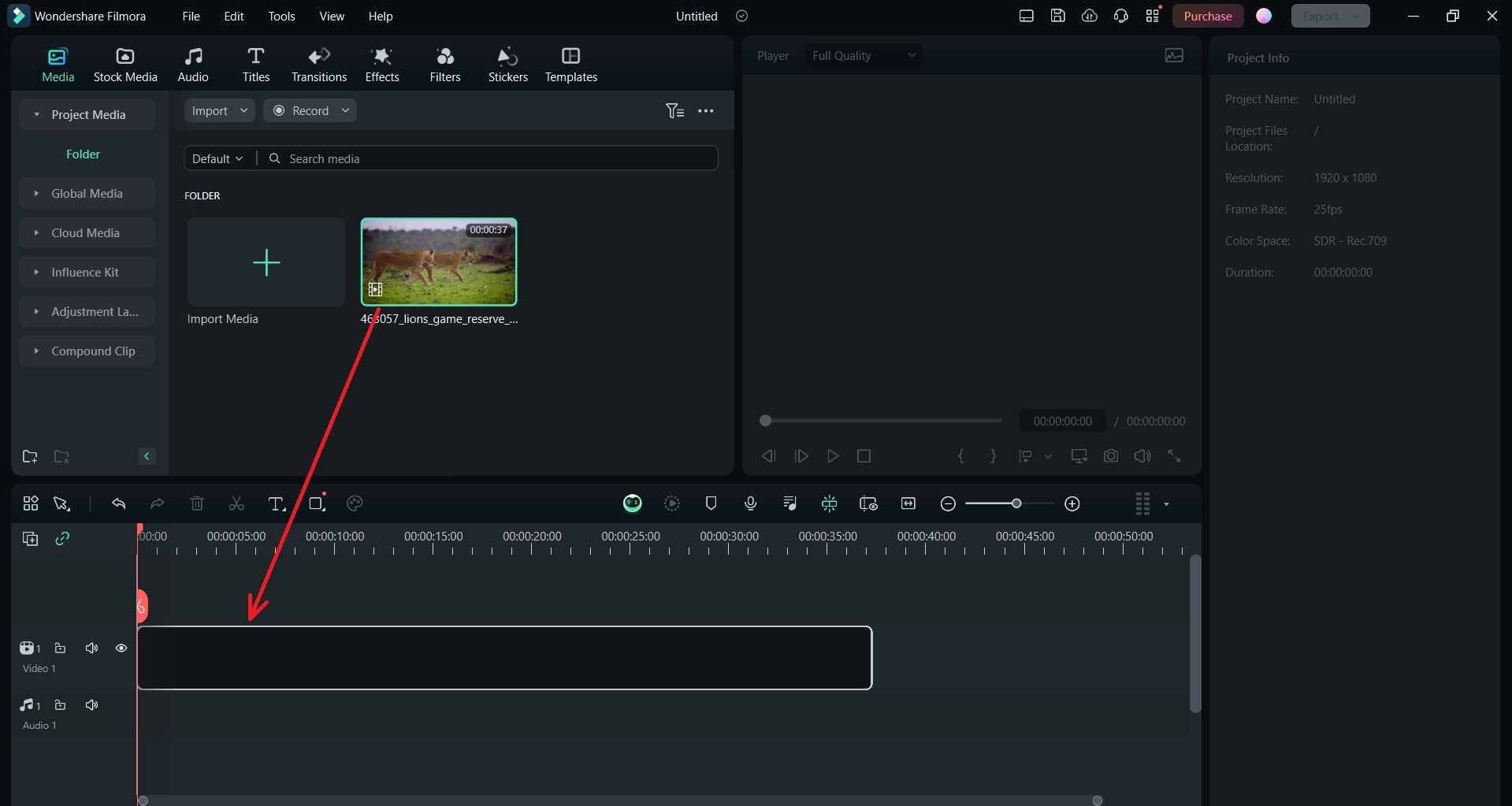Open the Templates tab

point(571,65)
